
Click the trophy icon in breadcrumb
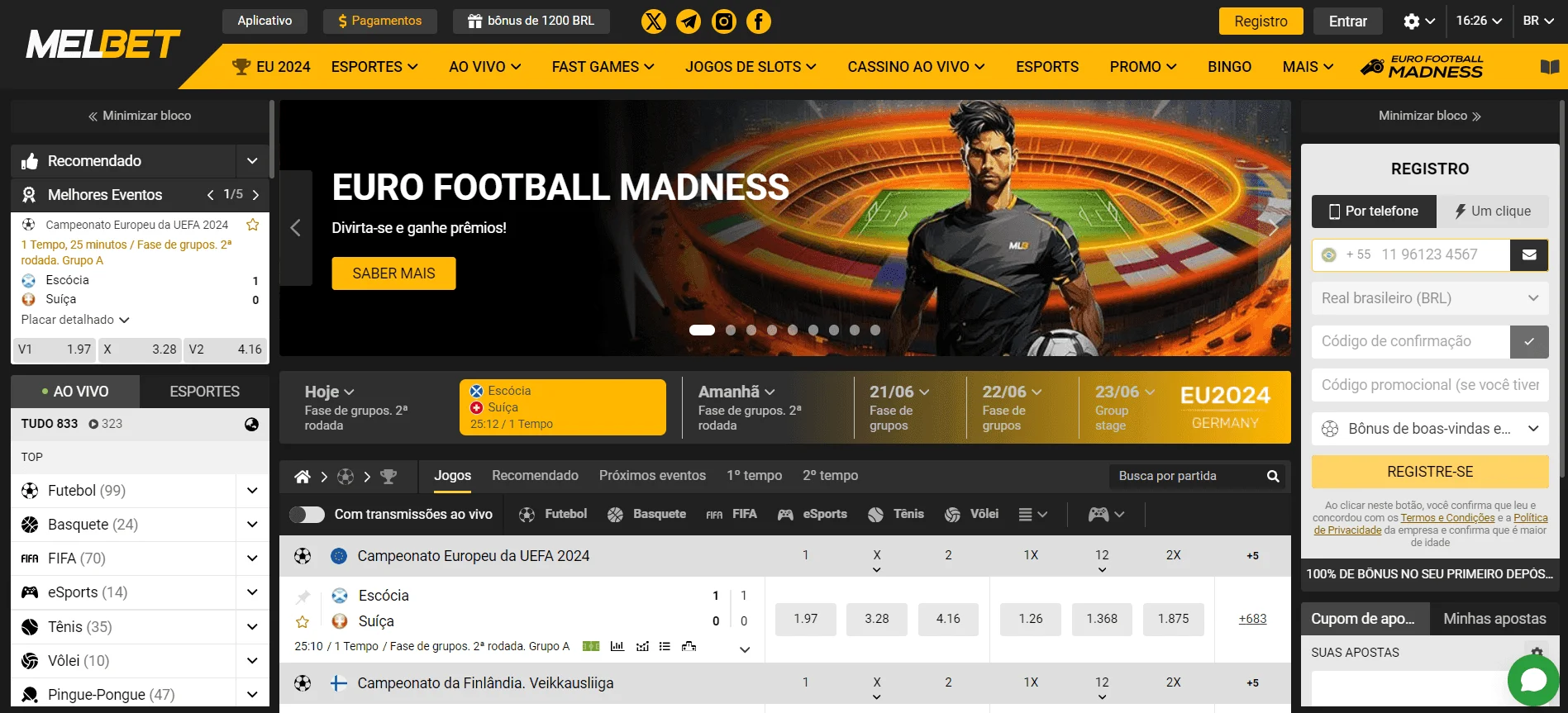(388, 477)
